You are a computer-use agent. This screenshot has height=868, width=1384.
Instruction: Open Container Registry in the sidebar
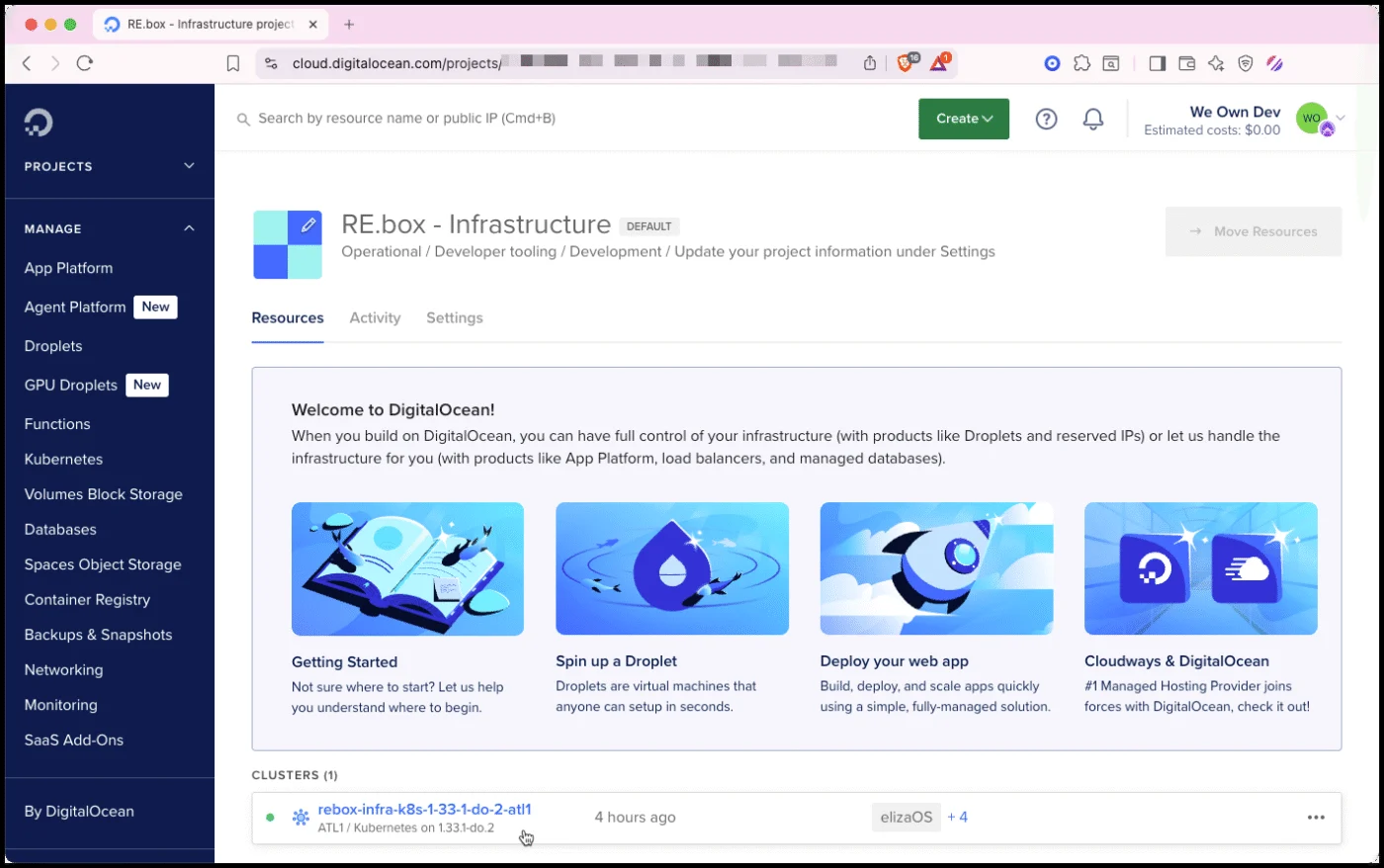coord(87,599)
